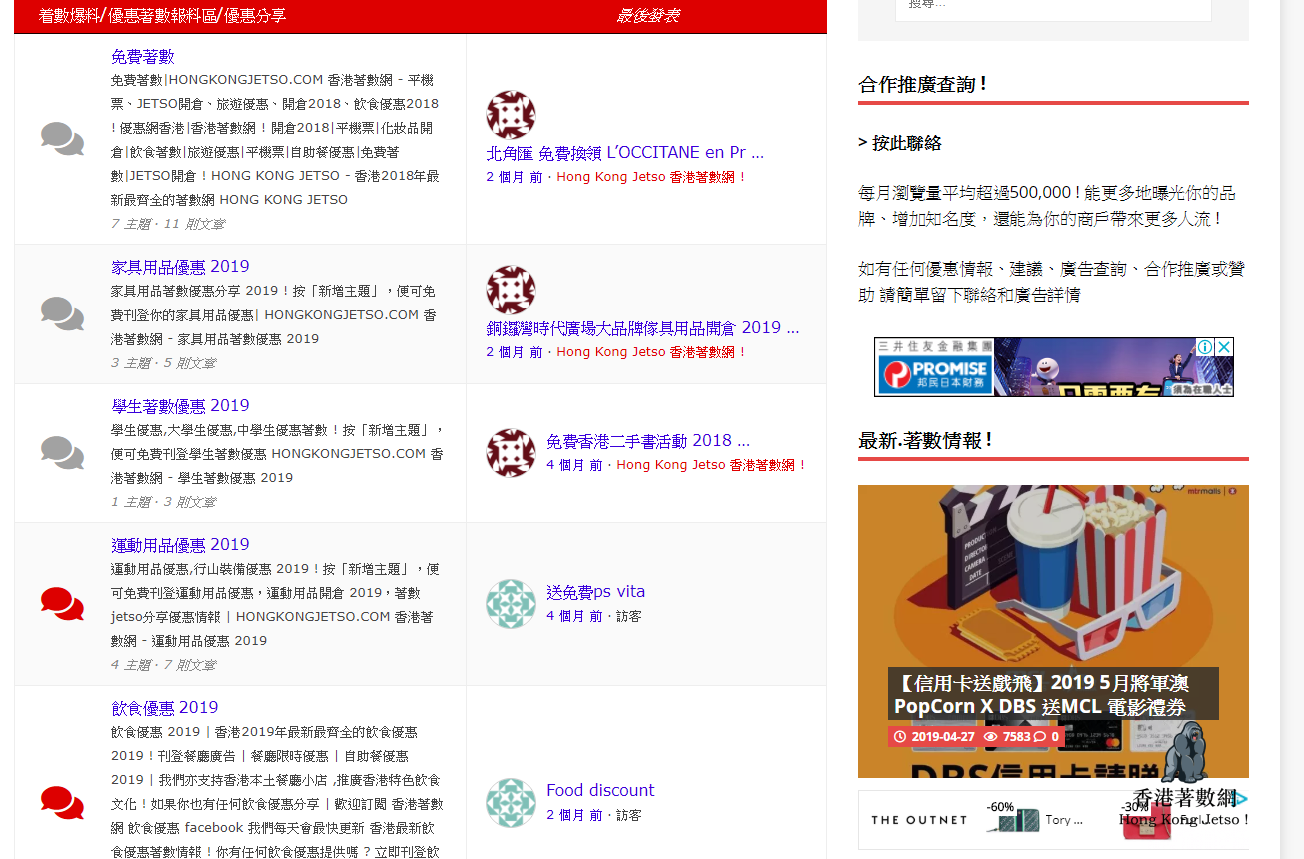This screenshot has height=859, width=1304.
Task: Open latest post Food discount
Action: tap(600, 790)
